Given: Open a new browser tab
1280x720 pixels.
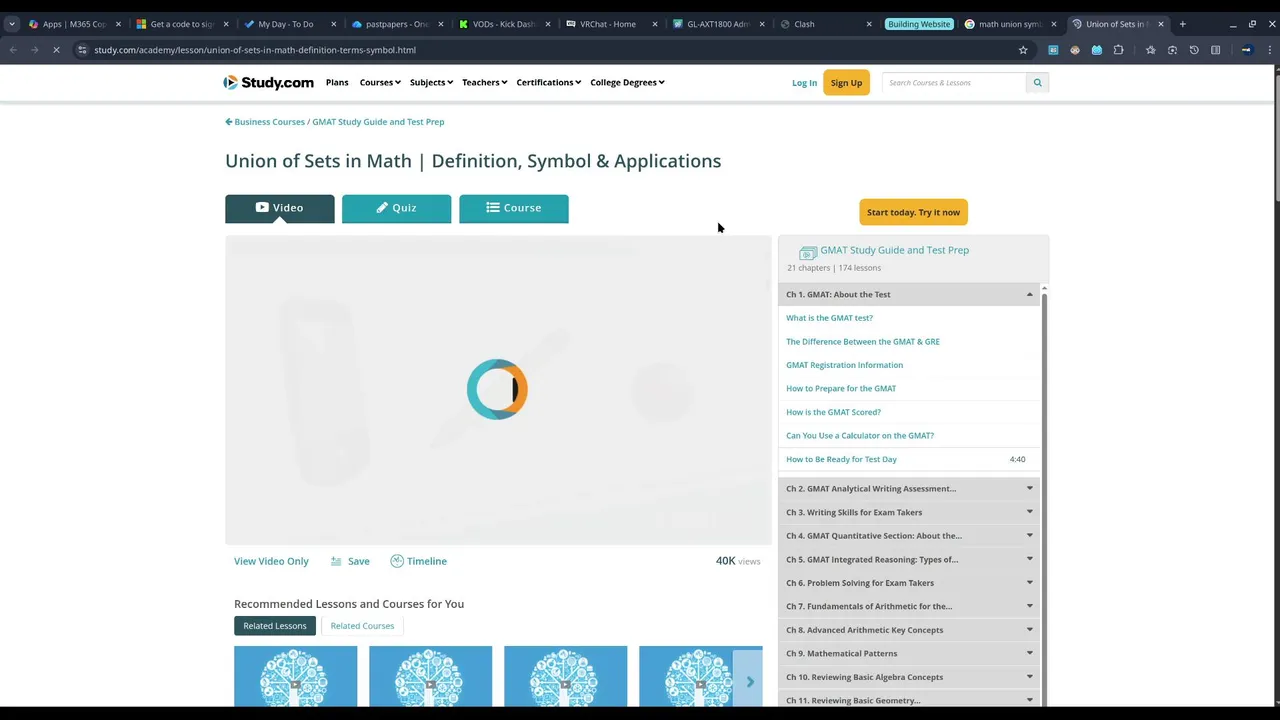Looking at the screenshot, I should (x=1182, y=24).
